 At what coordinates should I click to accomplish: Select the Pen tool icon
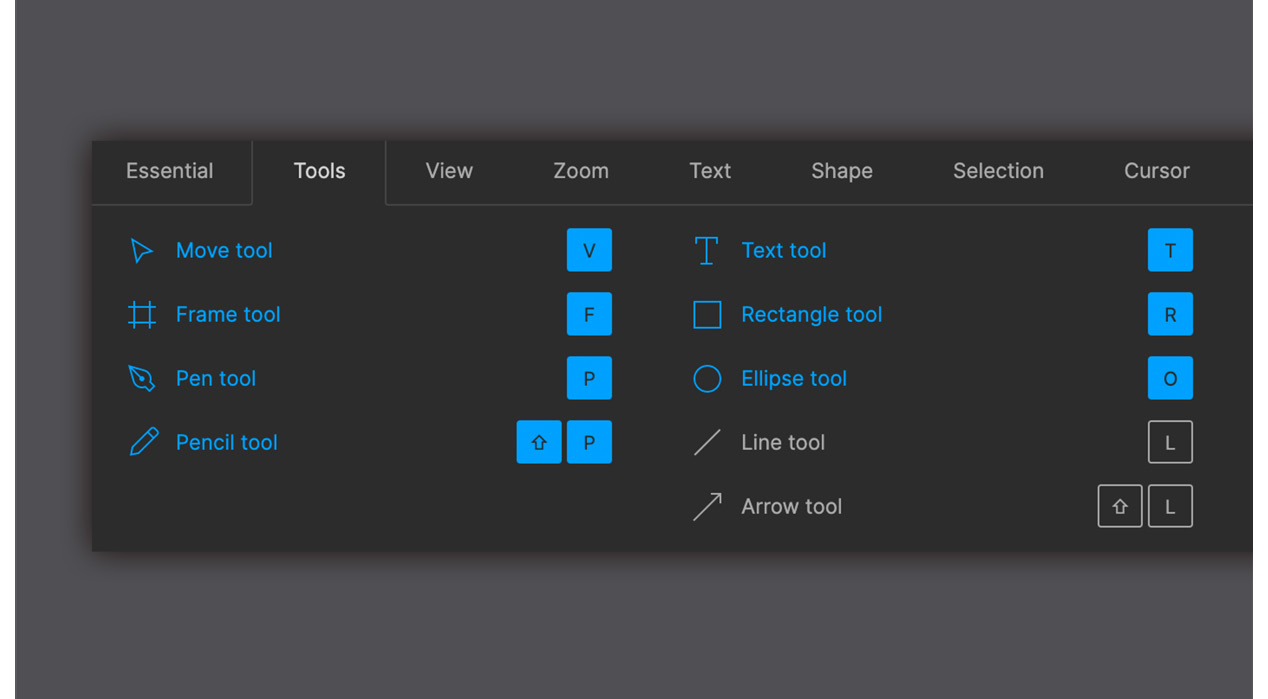point(142,378)
